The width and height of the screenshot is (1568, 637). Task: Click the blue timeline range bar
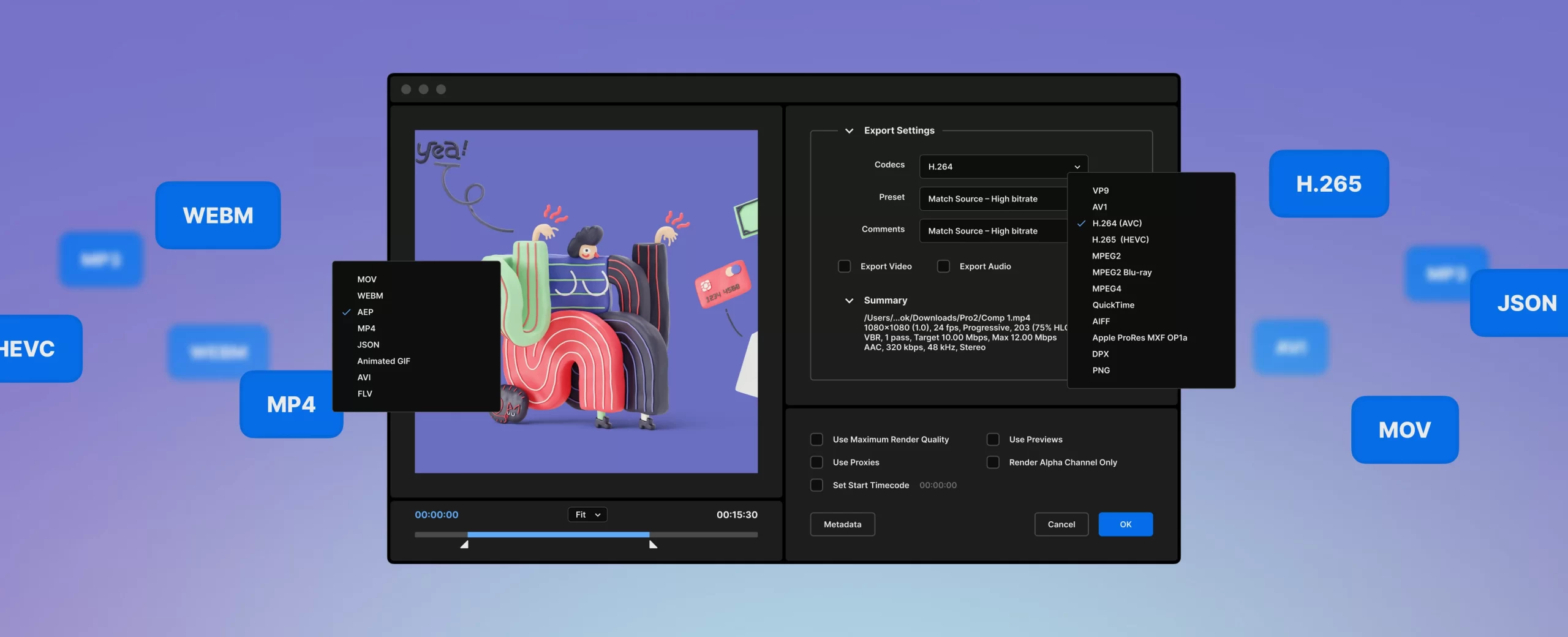pyautogui.click(x=558, y=535)
